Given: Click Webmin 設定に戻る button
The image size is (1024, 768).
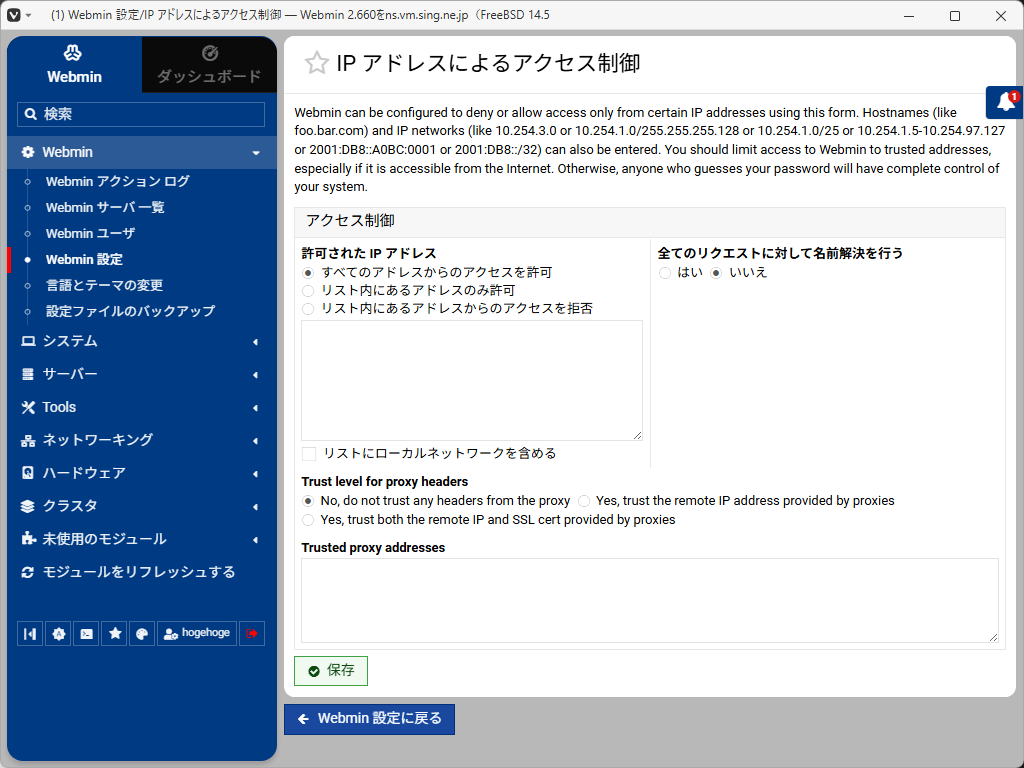Looking at the screenshot, I should [x=370, y=719].
